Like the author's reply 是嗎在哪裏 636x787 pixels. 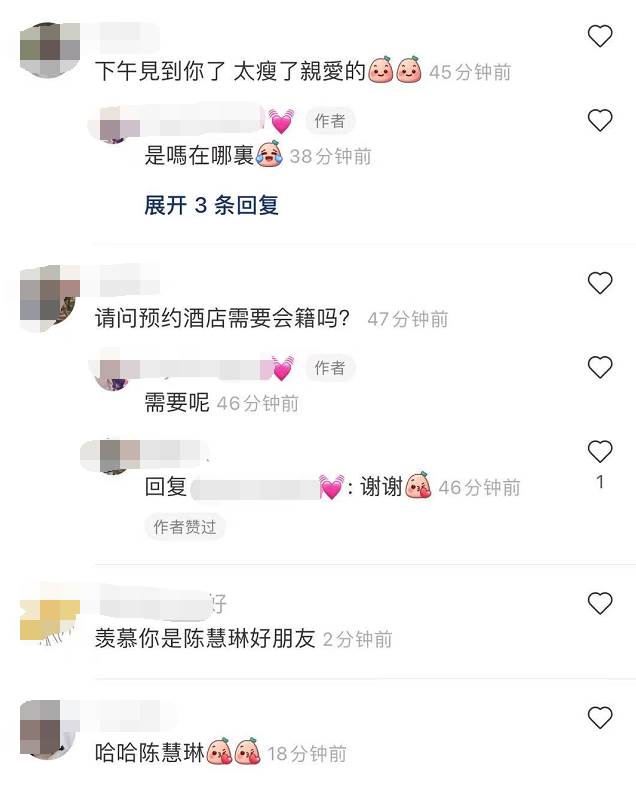[x=600, y=120]
